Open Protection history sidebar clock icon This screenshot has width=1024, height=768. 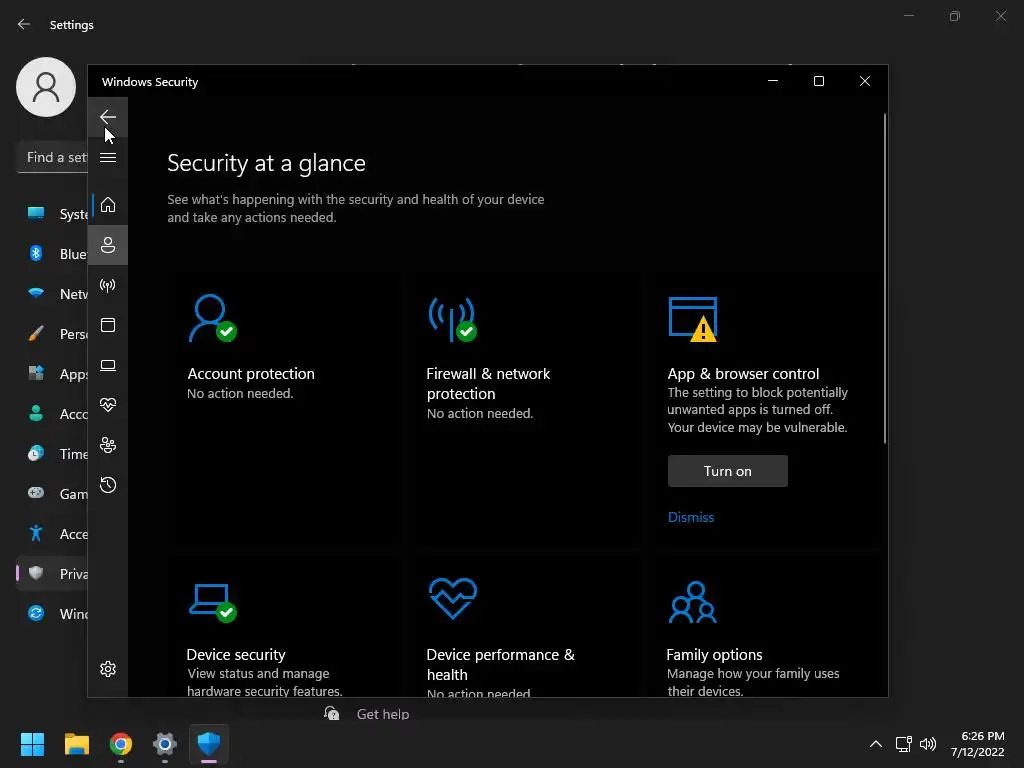(108, 485)
